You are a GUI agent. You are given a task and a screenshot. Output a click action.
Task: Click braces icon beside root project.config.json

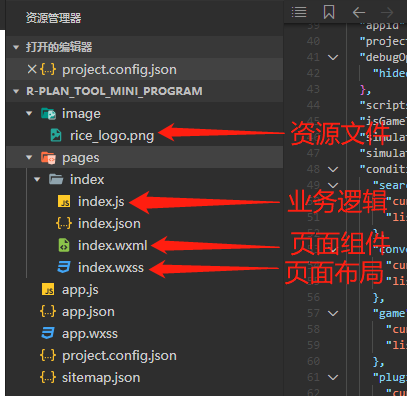[x=48, y=355]
